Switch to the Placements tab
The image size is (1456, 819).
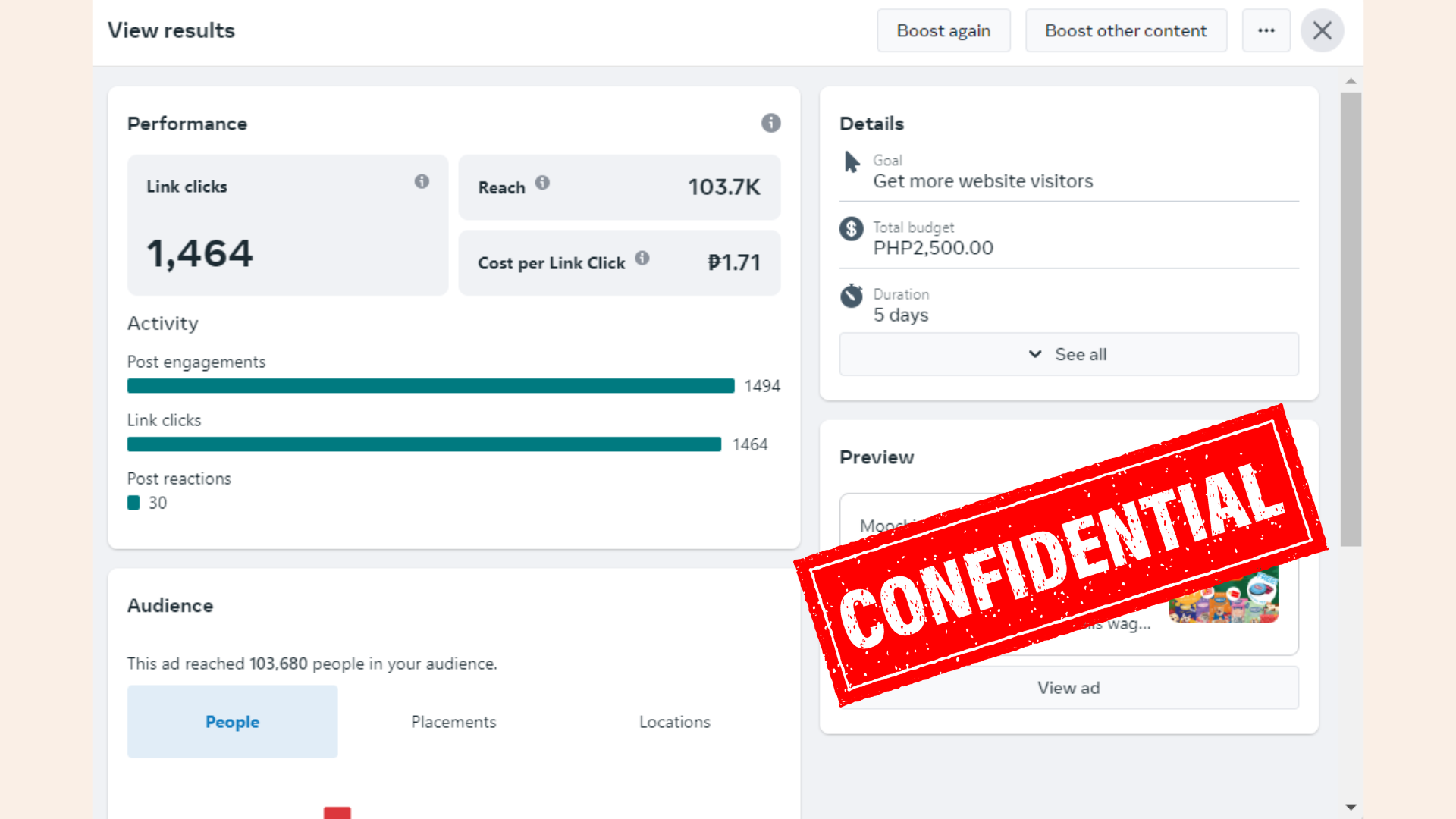pos(453,722)
